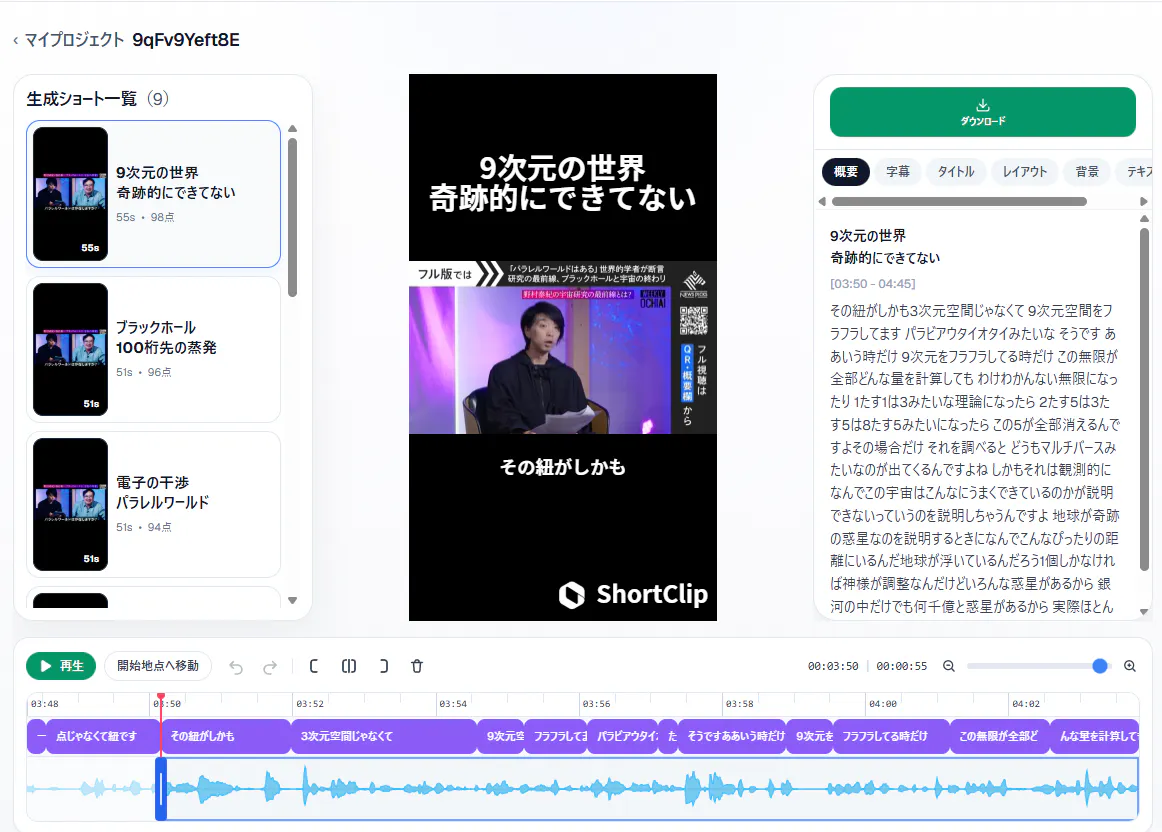The height and width of the screenshot is (832, 1162).
Task: Select the subtitle segment ending in 量を計算して
Action: tap(1094, 736)
